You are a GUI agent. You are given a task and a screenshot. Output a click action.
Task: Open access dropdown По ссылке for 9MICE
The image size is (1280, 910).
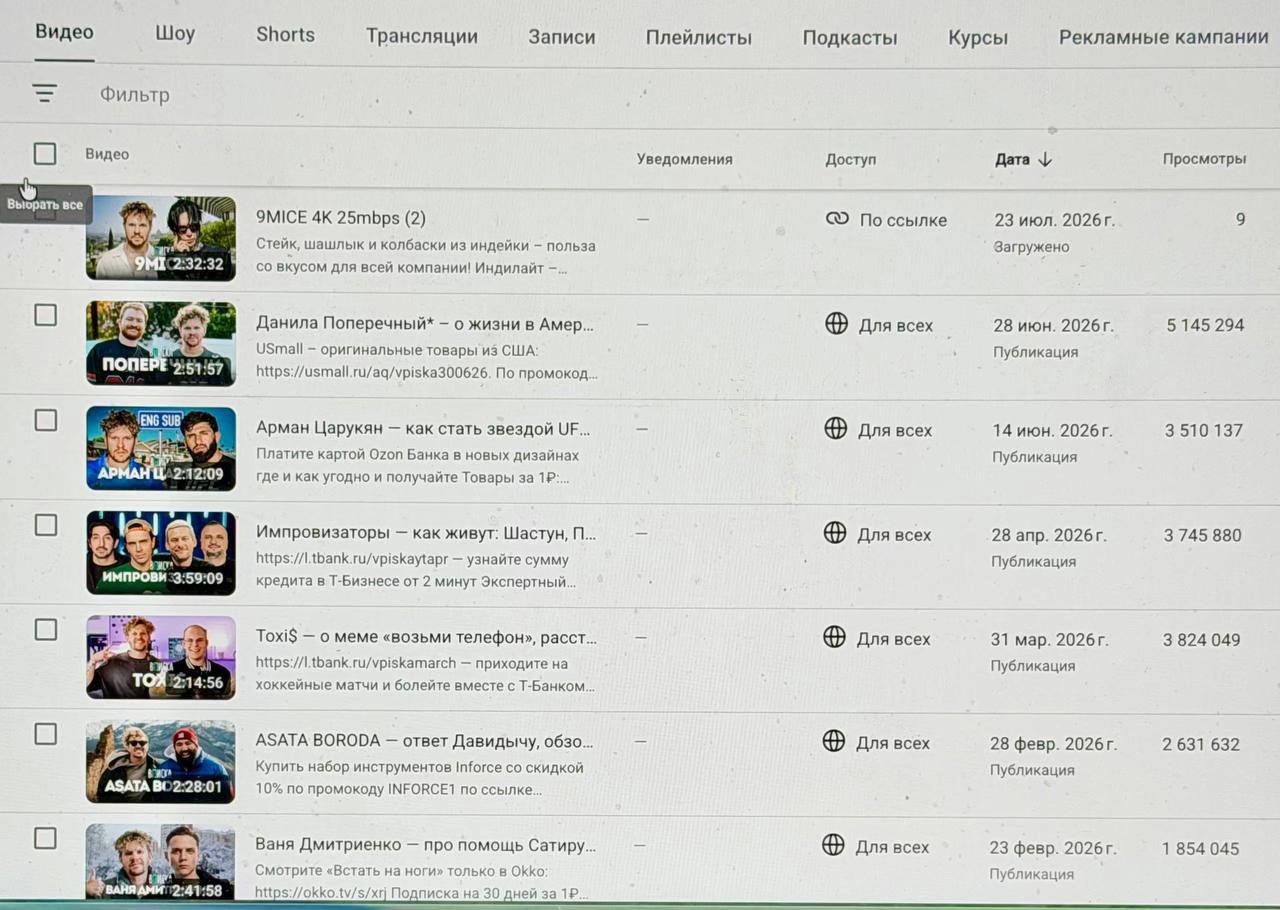point(886,220)
